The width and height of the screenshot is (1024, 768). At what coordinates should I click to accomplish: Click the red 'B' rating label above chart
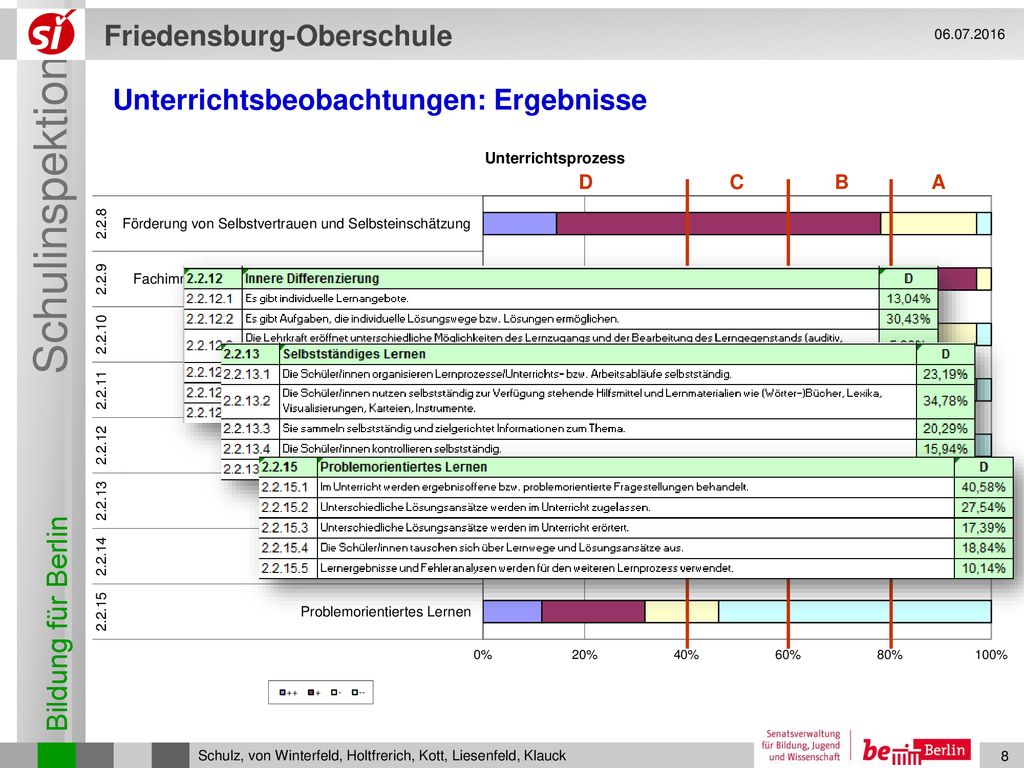(x=842, y=182)
